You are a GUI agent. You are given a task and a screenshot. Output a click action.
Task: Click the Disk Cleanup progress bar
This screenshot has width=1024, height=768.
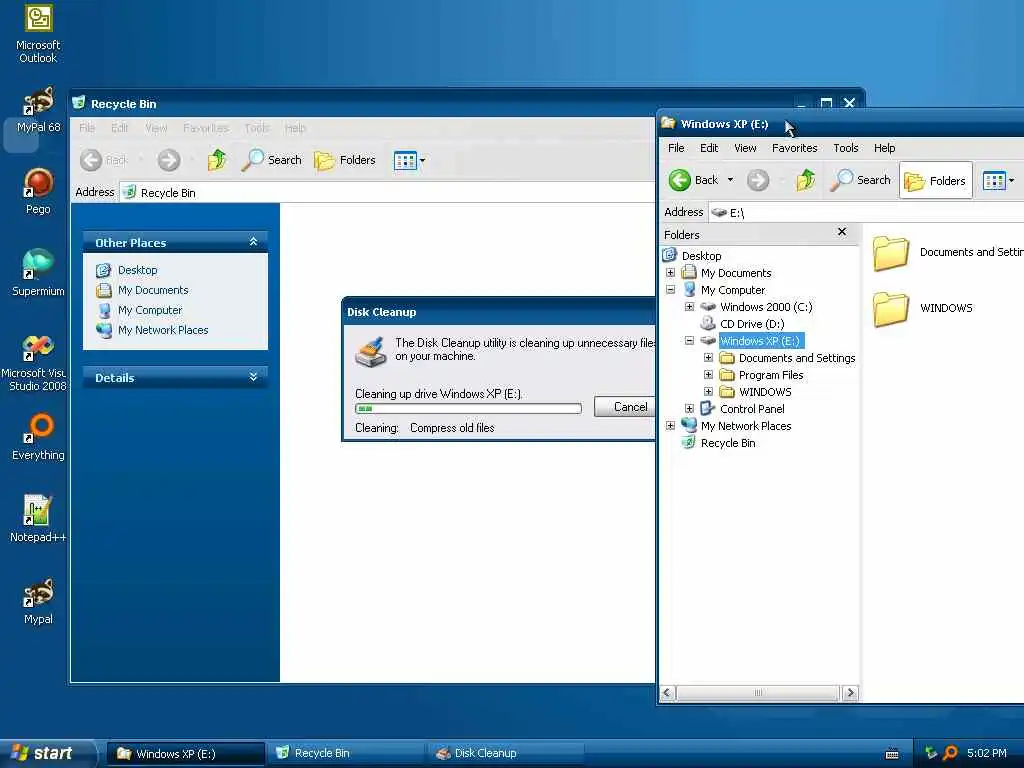468,409
